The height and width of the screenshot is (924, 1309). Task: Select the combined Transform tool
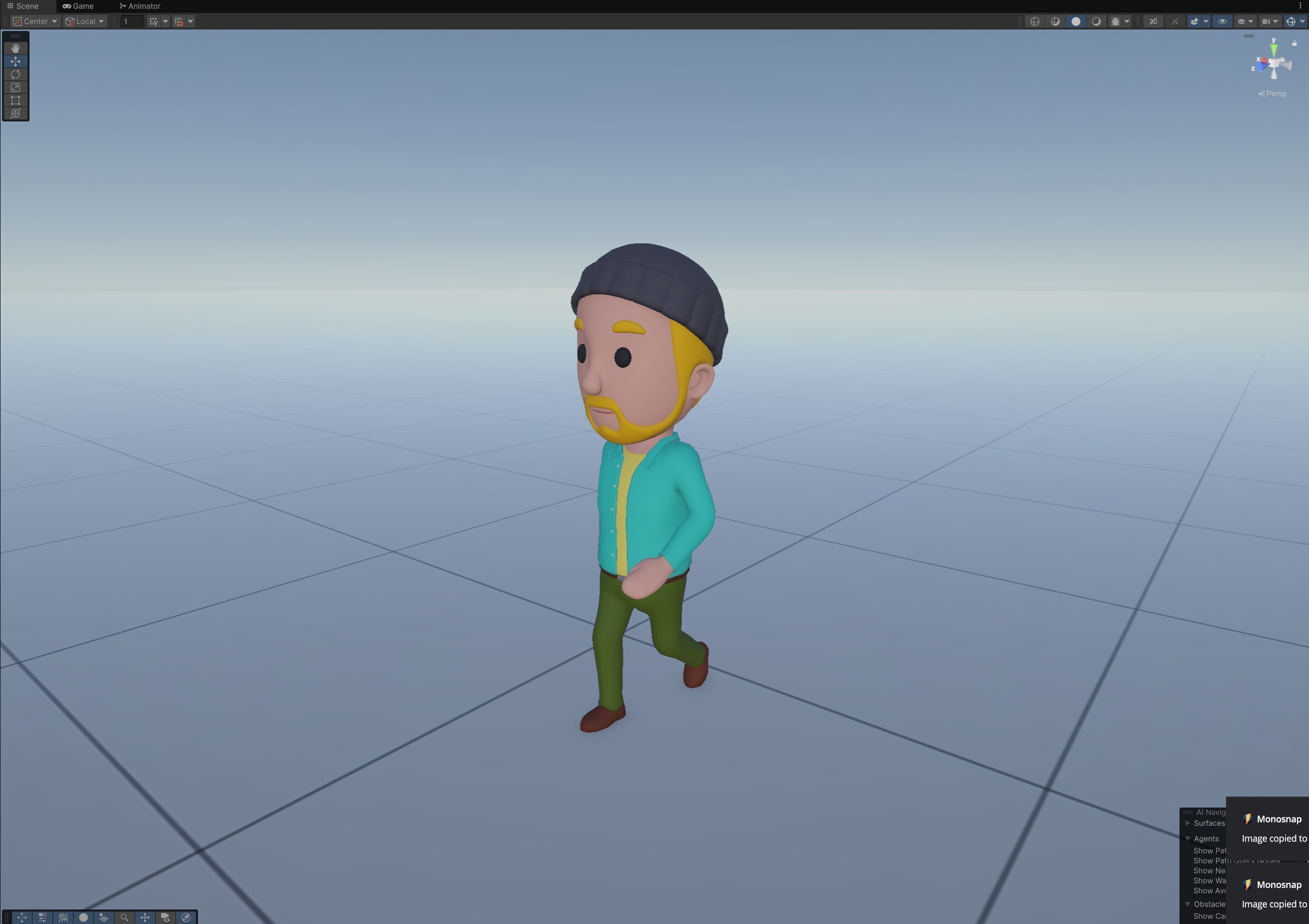tap(15, 113)
